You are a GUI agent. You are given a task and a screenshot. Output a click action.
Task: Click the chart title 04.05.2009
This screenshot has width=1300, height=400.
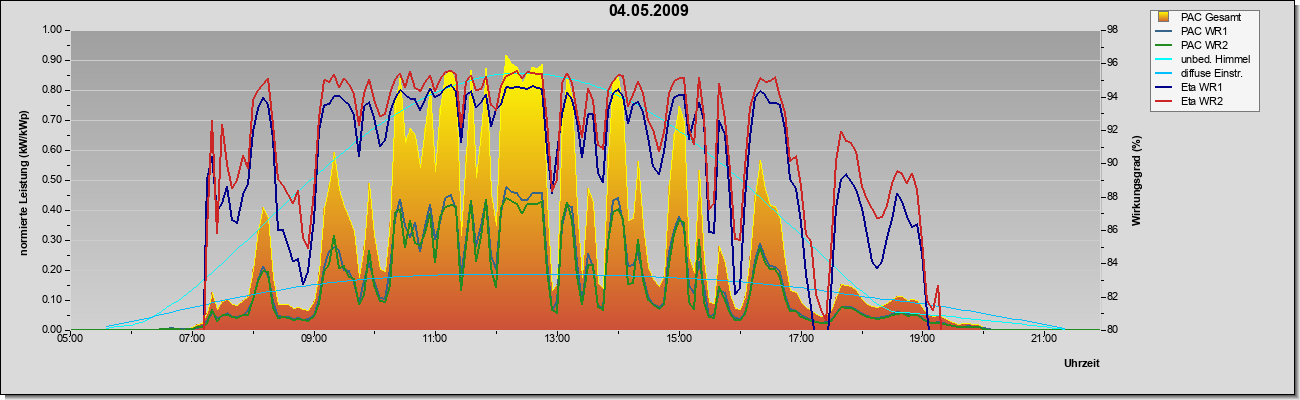[x=648, y=11]
